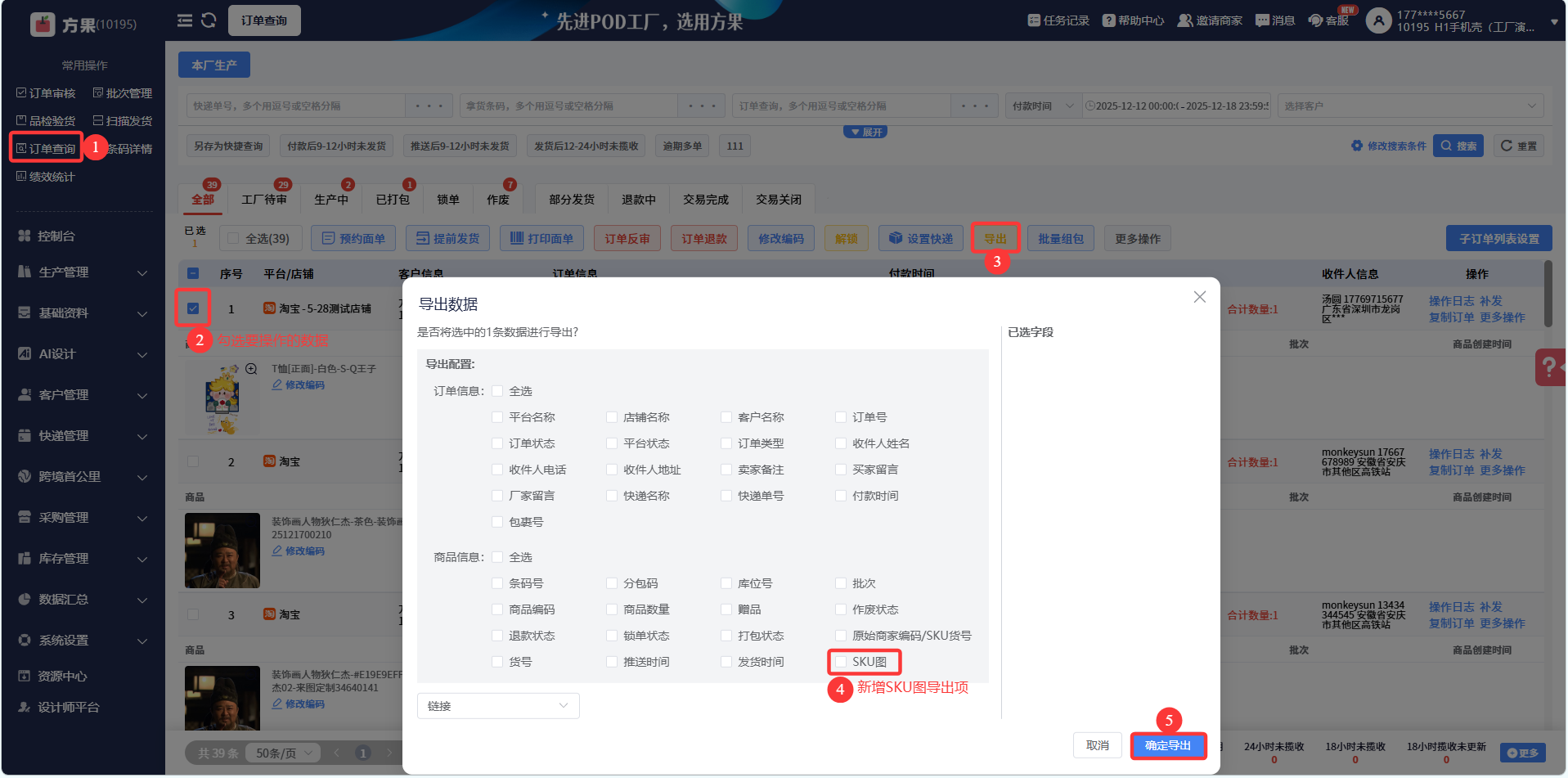This screenshot has height=778, width=1568.
Task: Click 设置快递 button
Action: pyautogui.click(x=921, y=239)
